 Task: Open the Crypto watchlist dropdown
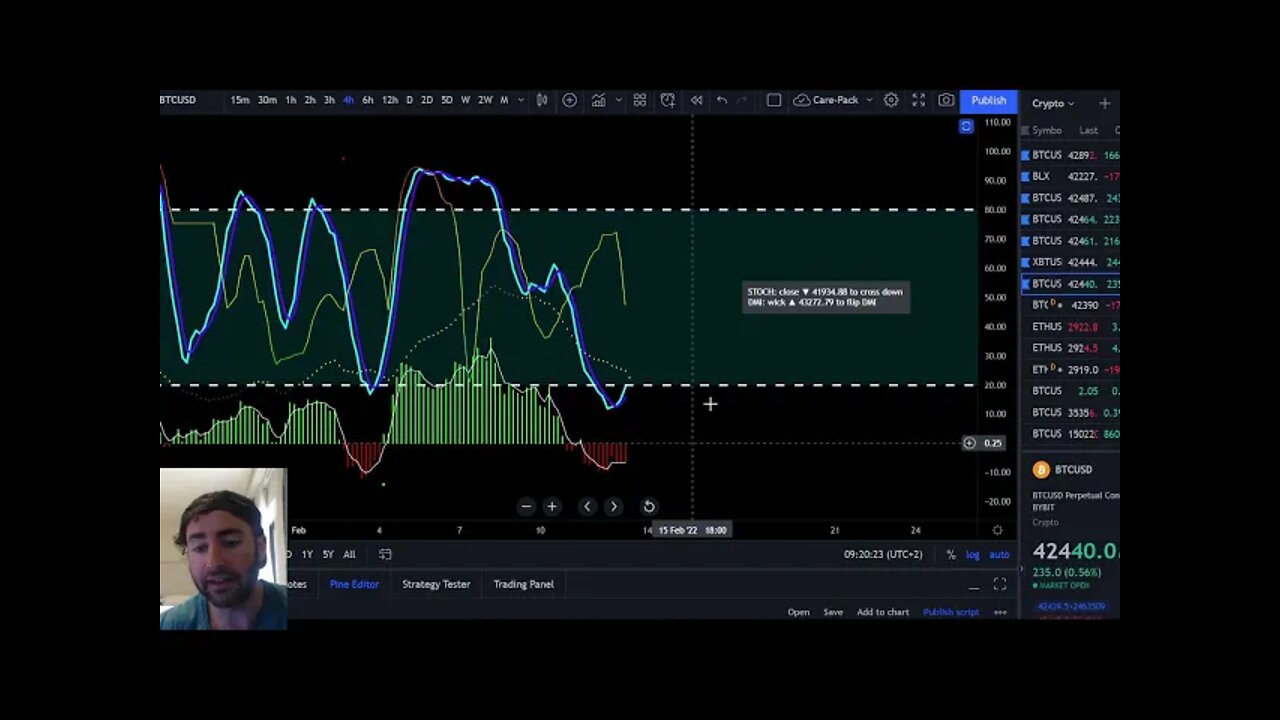tap(1052, 103)
